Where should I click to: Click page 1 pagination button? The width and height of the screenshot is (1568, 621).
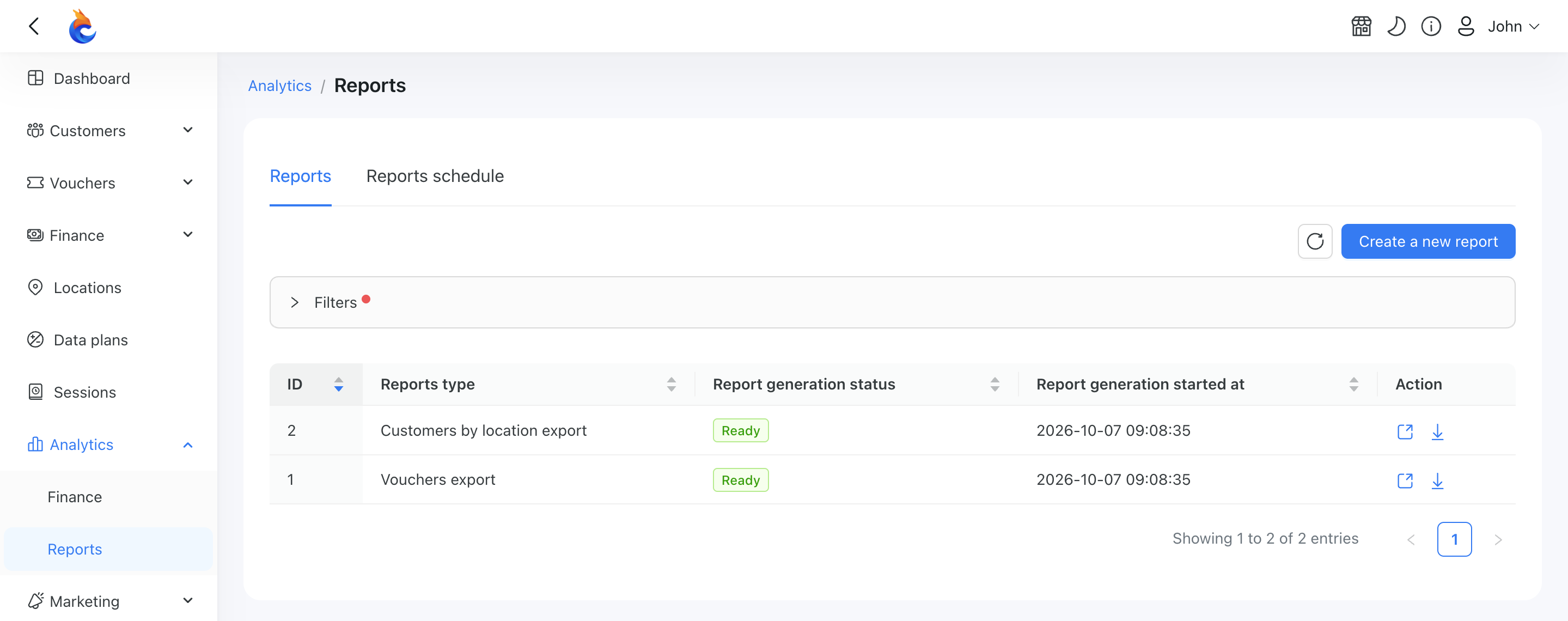1454,539
